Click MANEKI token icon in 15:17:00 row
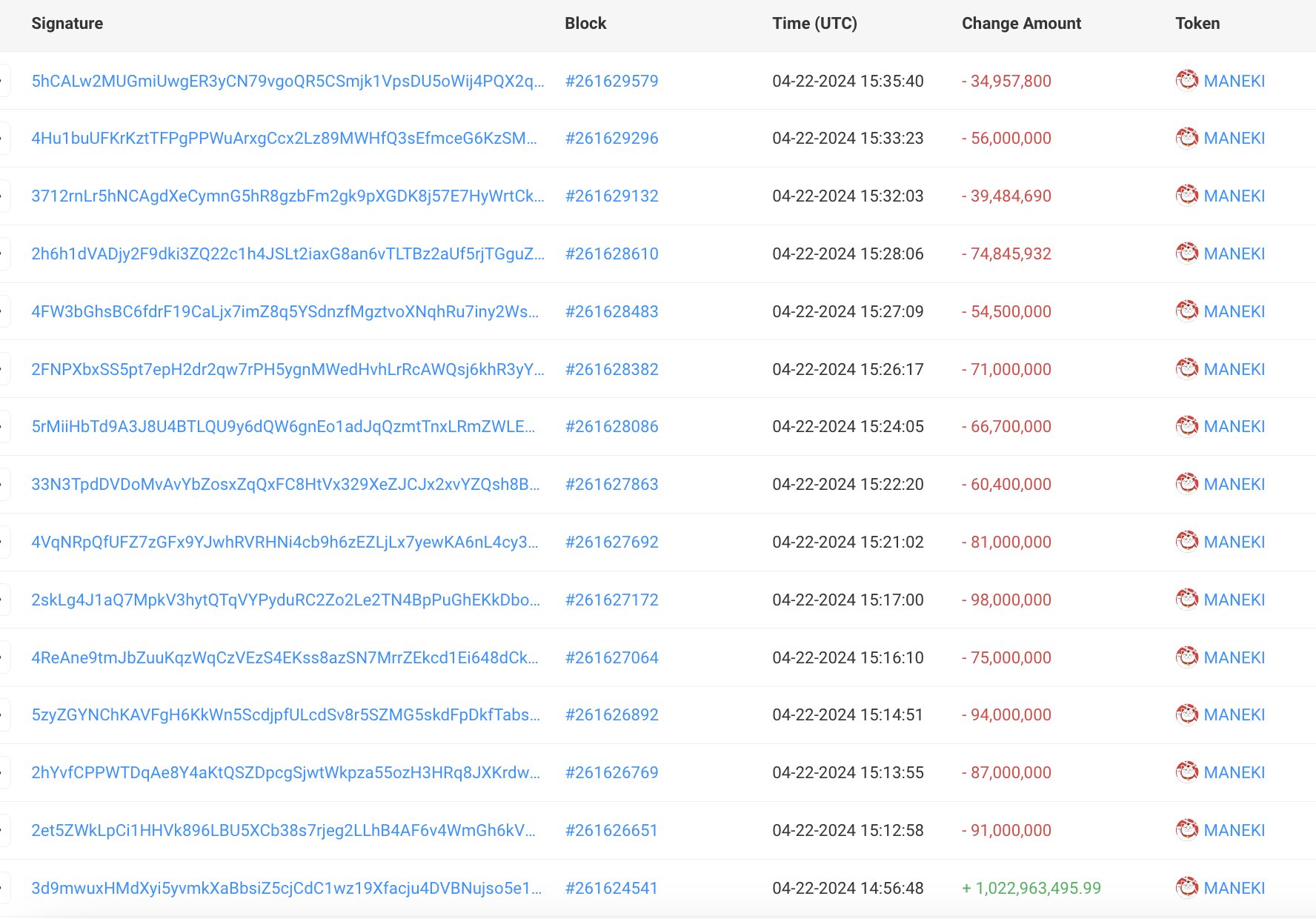This screenshot has width=1316, height=919. point(1187,599)
